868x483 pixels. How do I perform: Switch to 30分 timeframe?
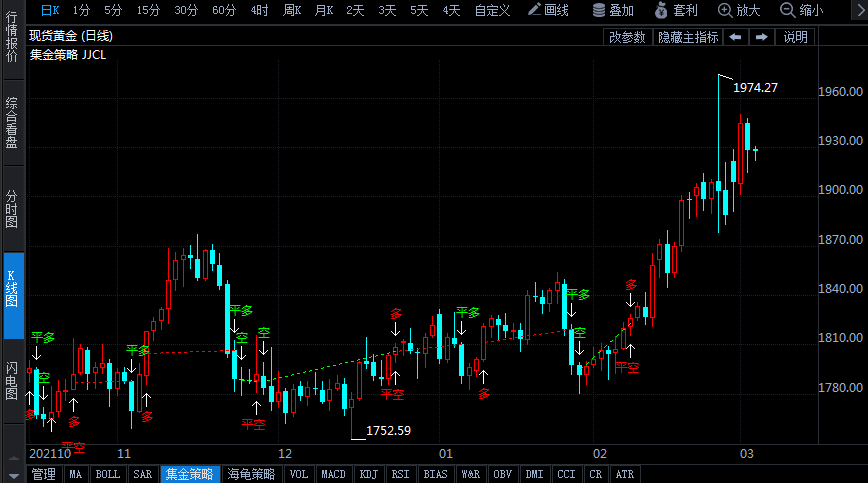[x=185, y=10]
